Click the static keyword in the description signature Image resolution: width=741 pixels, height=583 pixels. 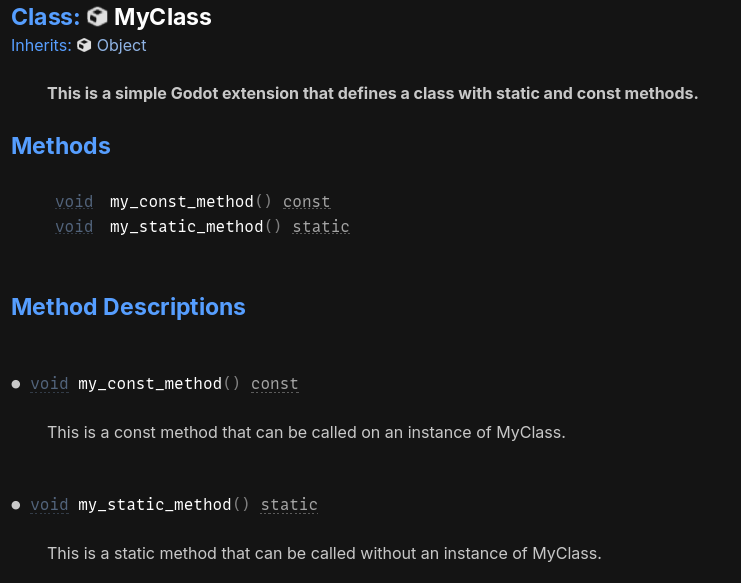pos(289,505)
